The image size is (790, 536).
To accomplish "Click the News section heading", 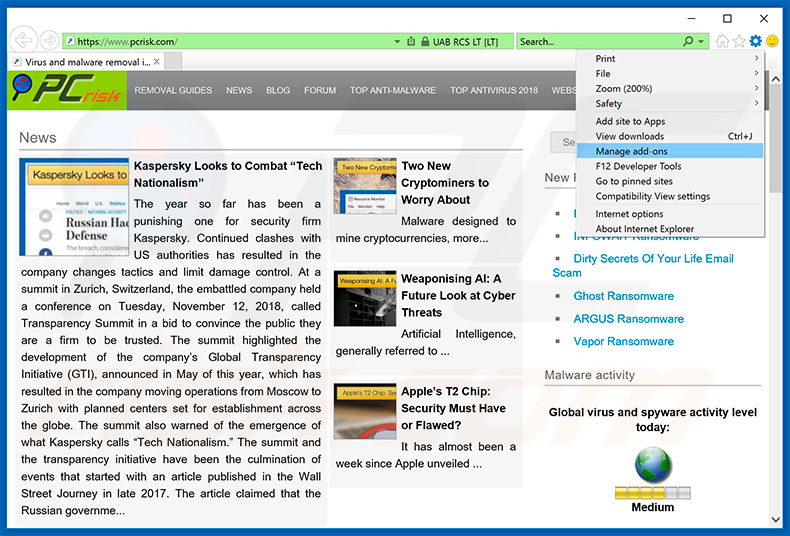I will (38, 138).
